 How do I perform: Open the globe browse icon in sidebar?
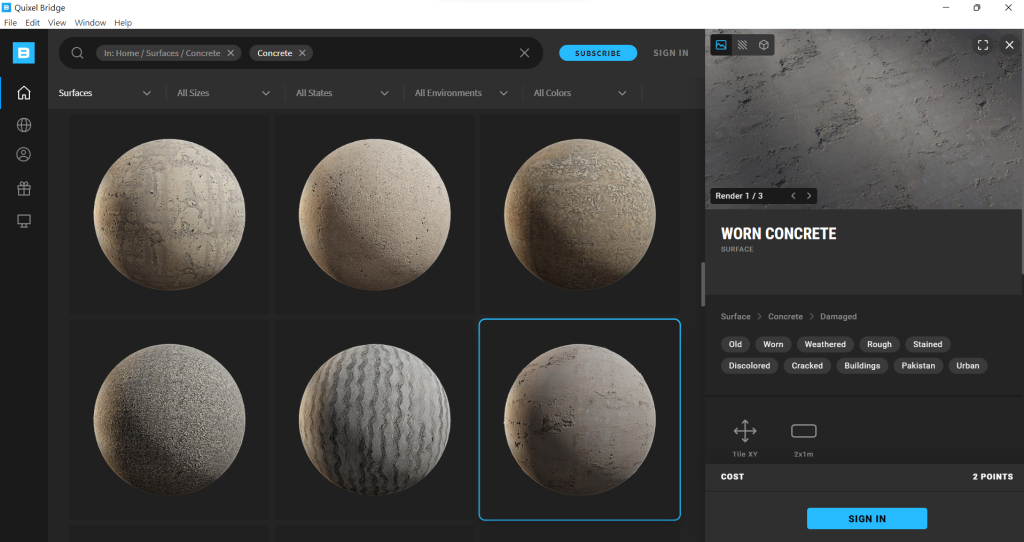point(24,125)
